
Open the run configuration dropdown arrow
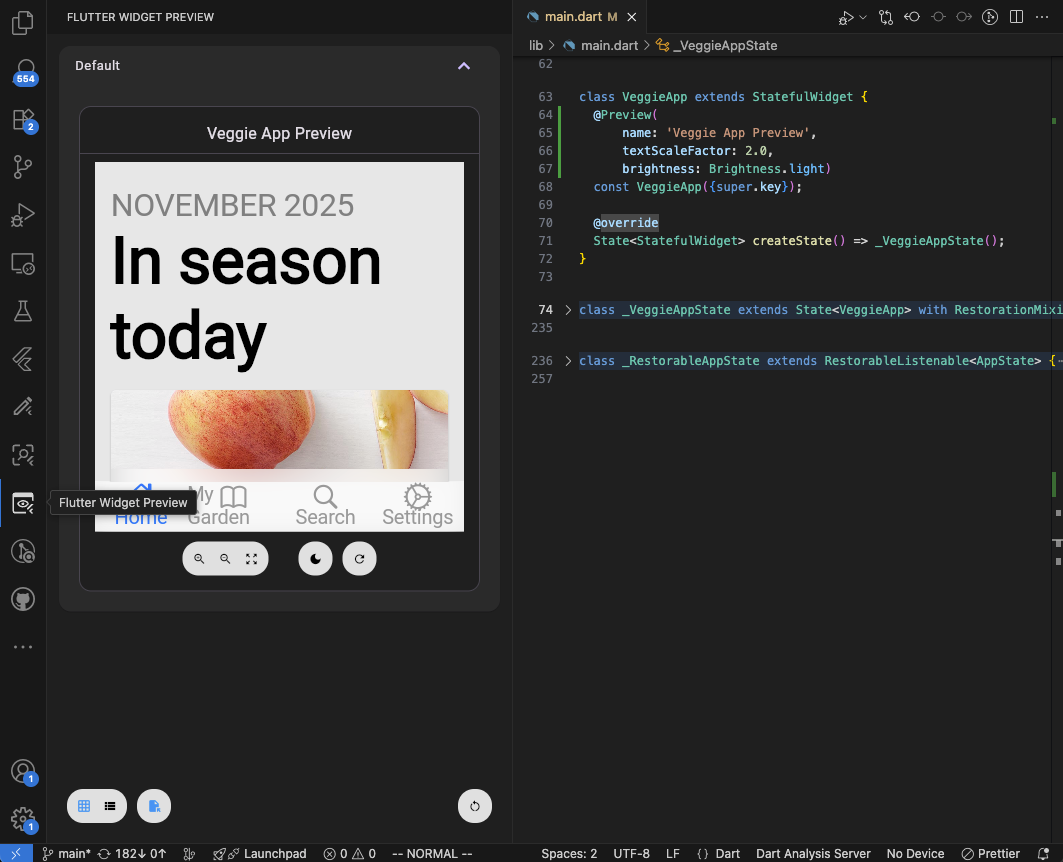click(x=862, y=17)
